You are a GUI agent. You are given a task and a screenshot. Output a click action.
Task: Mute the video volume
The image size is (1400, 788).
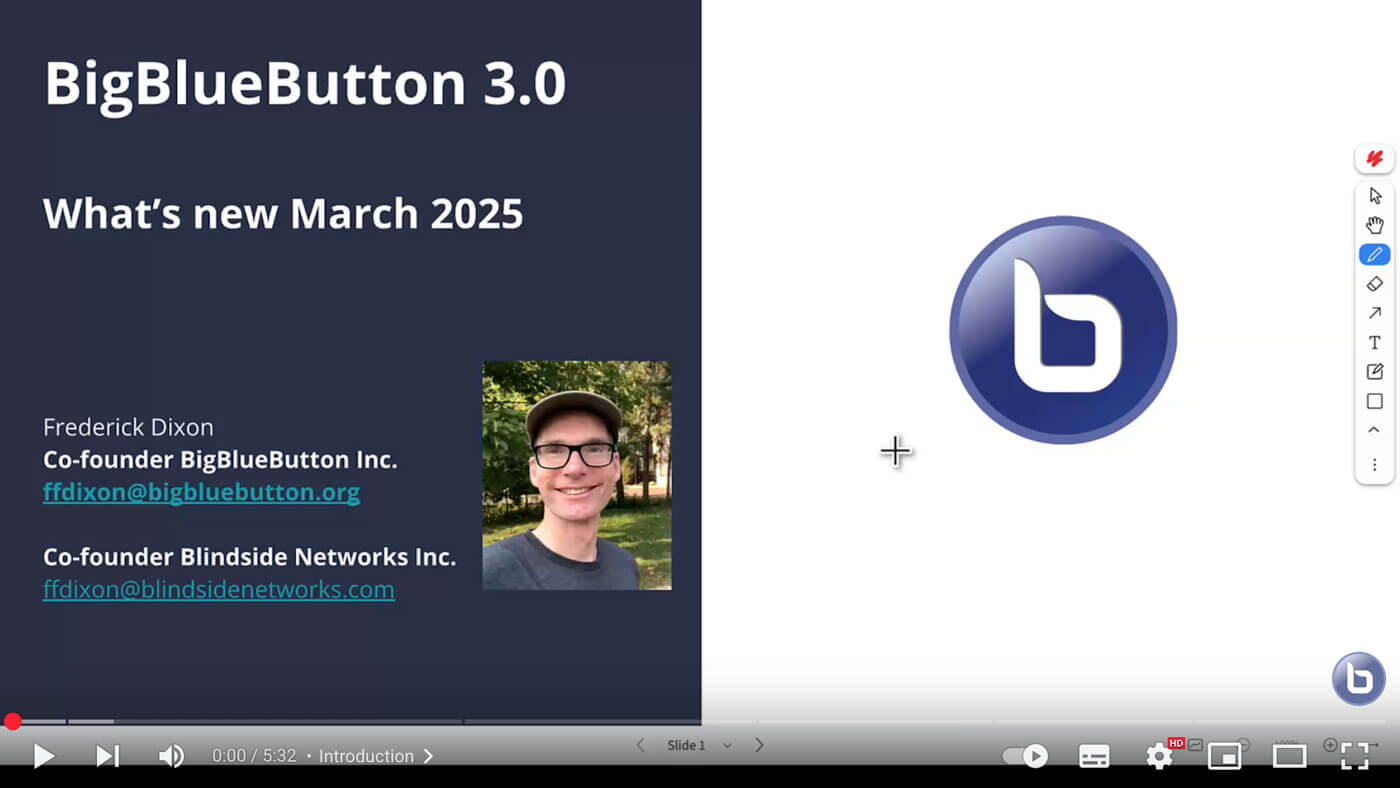tap(171, 756)
